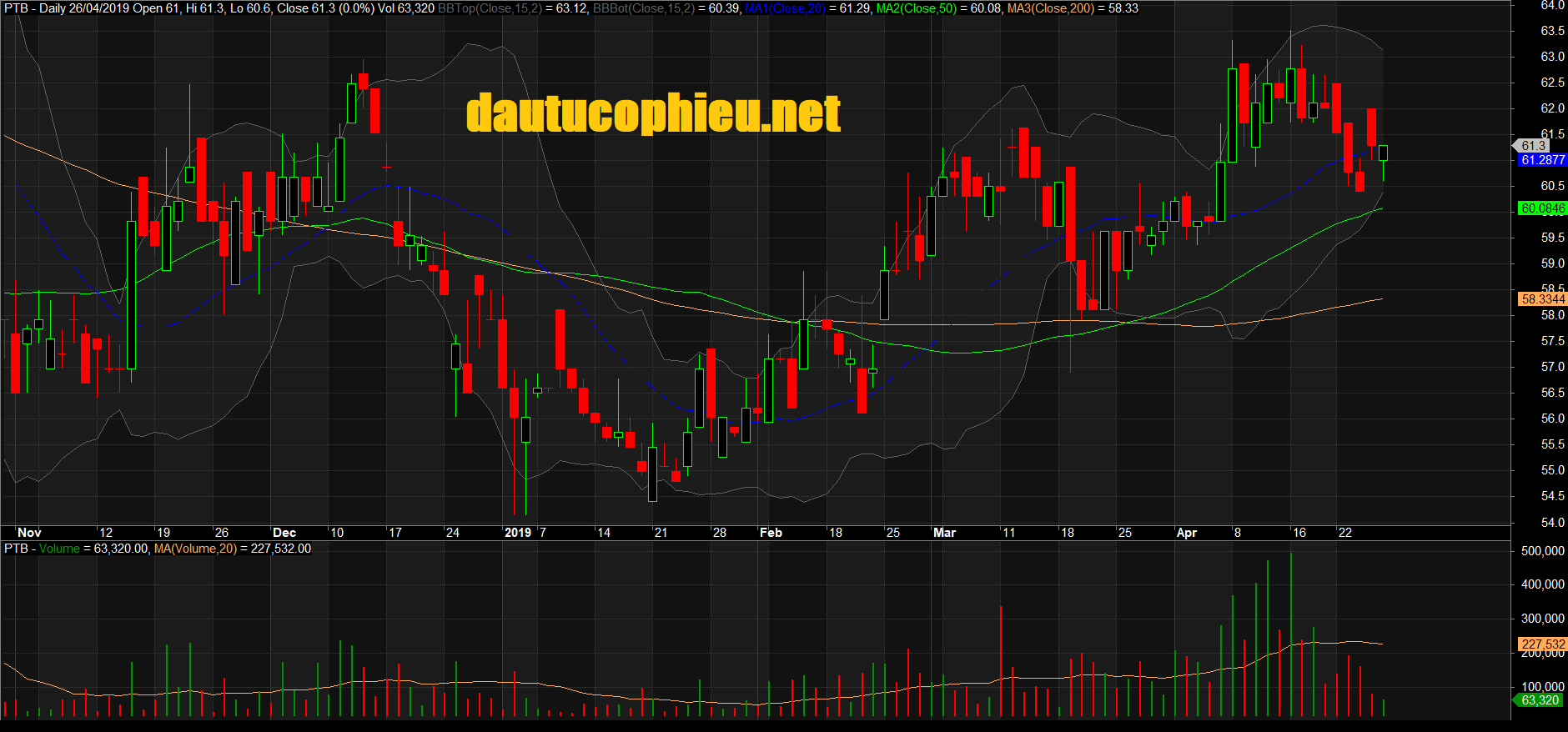Screen dimensions: 1568x732
Task: Click the 16 date tick in April
Action: pyautogui.click(x=1299, y=533)
